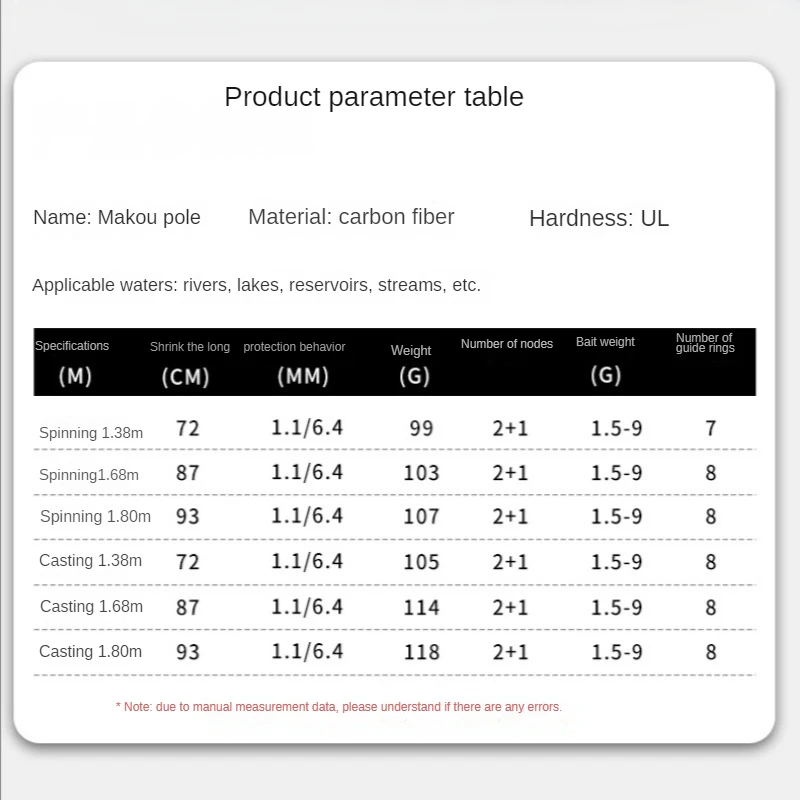
Task: Click 'Number of nodes' column header
Action: point(507,344)
